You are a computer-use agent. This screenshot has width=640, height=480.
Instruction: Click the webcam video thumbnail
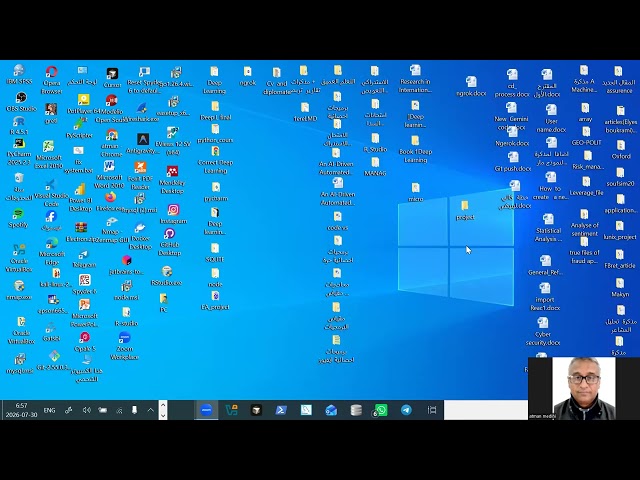pos(584,388)
